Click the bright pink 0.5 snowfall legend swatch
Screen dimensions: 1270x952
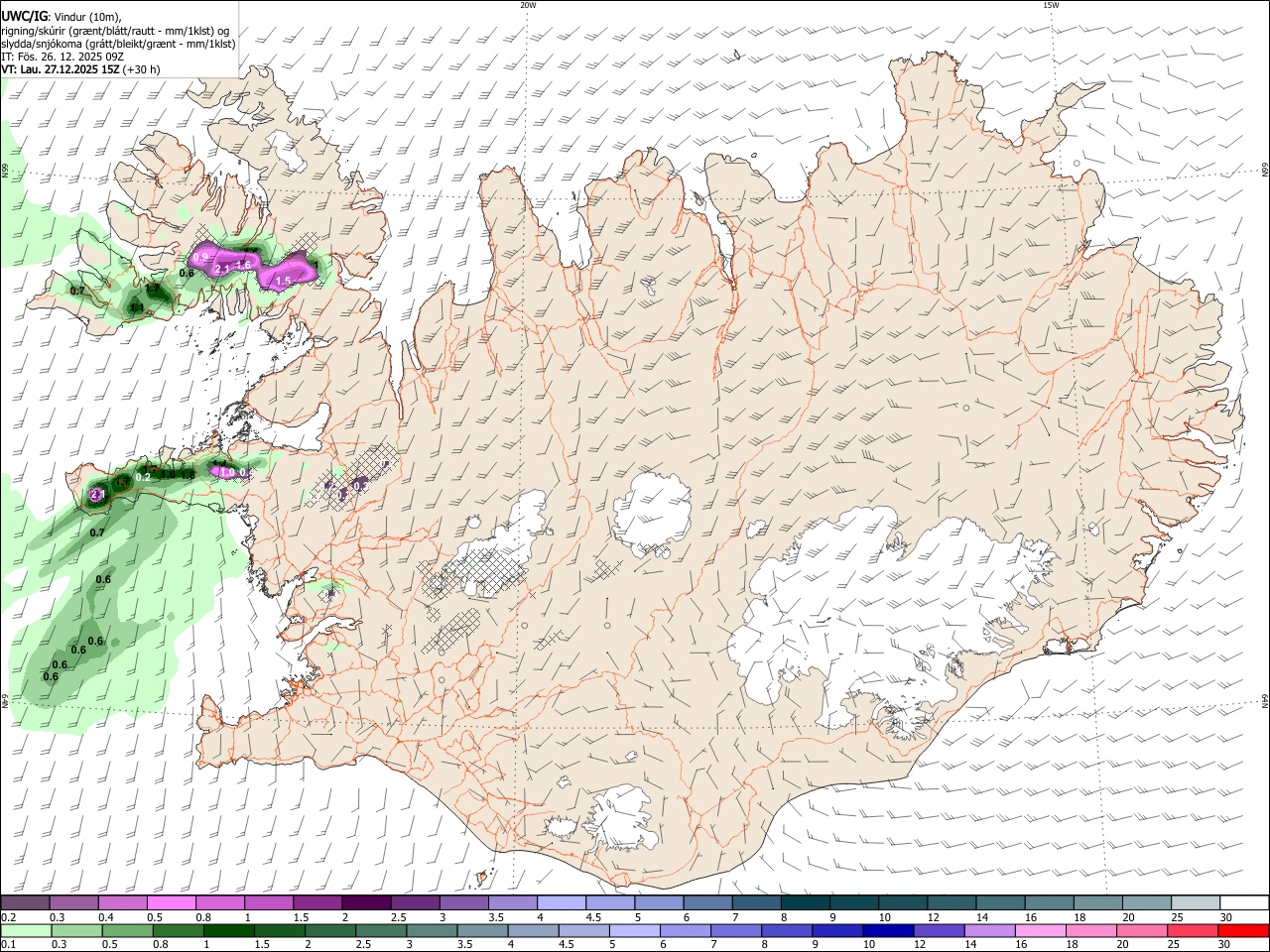[171, 902]
